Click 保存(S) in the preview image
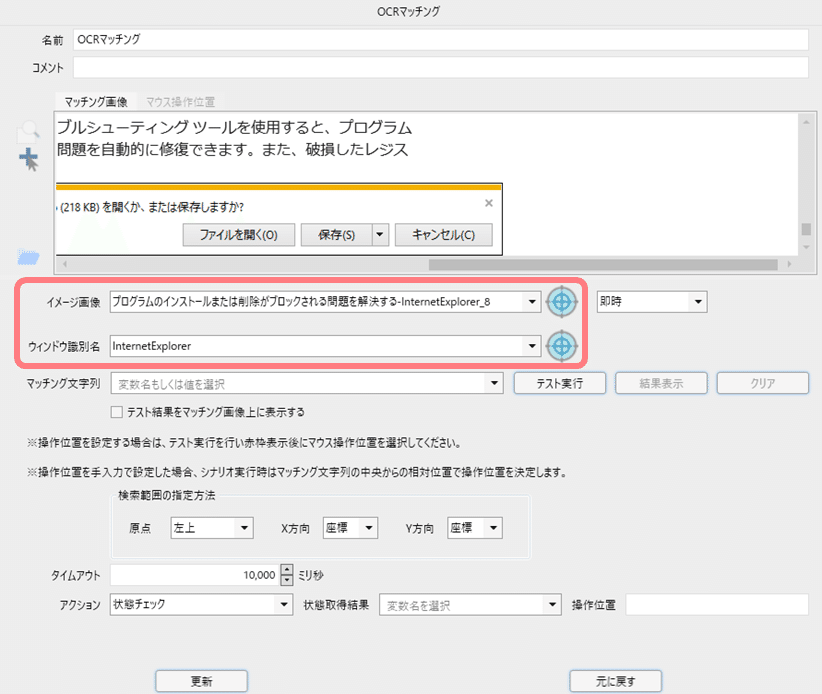Screen dimensions: 822x694 click(337, 234)
